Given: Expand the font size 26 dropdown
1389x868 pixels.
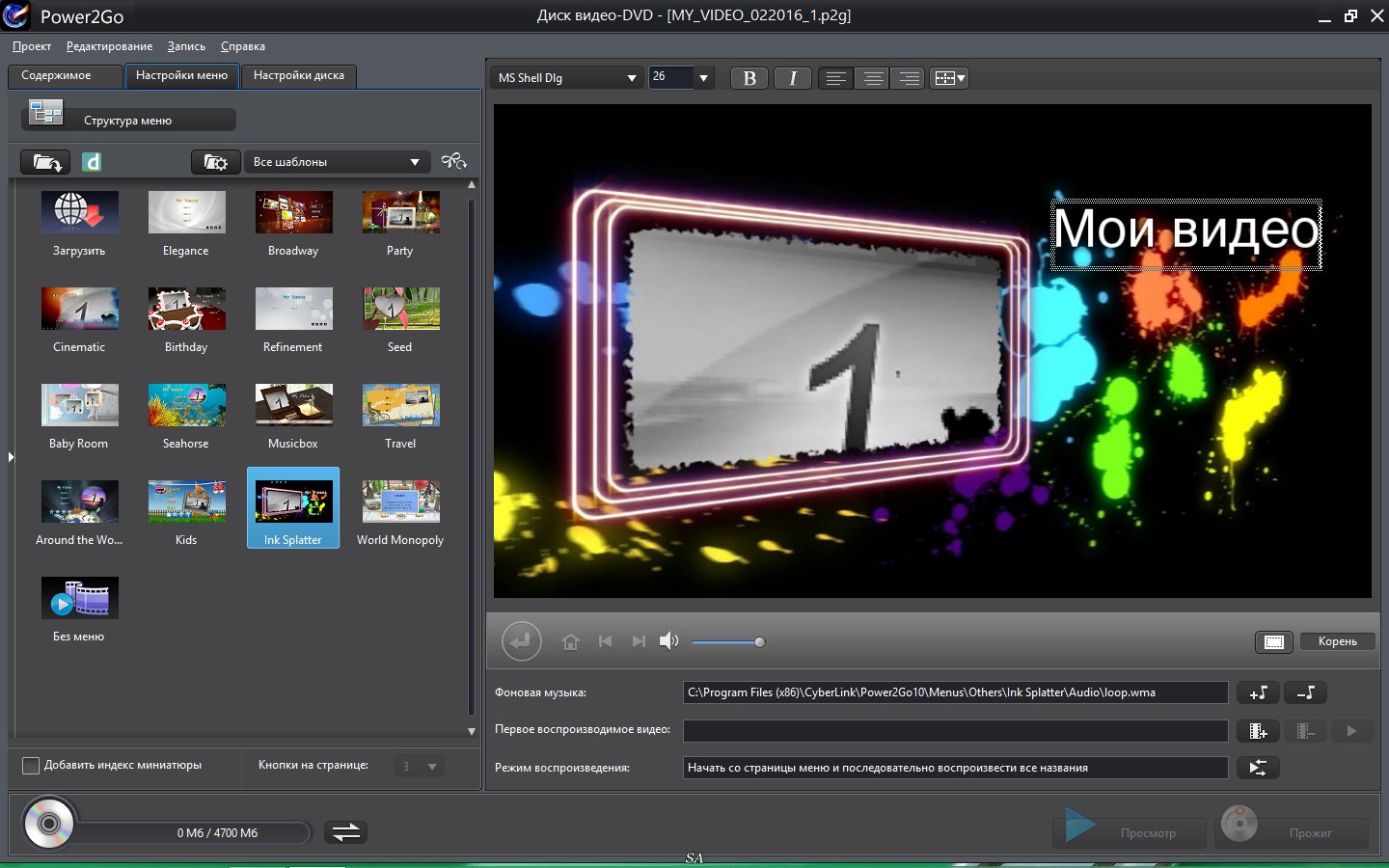Looking at the screenshot, I should (703, 78).
